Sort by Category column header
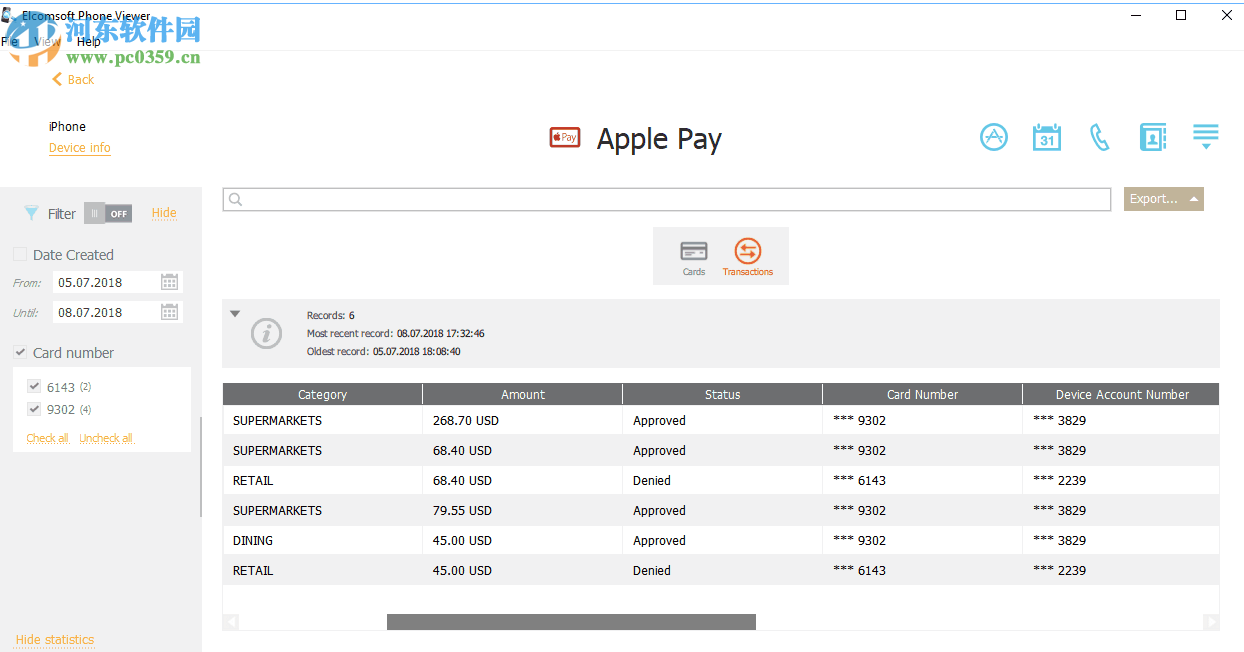 (322, 394)
